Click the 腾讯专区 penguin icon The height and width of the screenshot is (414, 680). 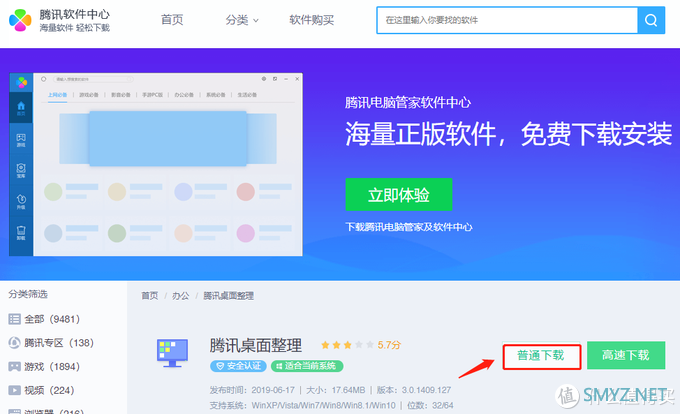point(14,343)
